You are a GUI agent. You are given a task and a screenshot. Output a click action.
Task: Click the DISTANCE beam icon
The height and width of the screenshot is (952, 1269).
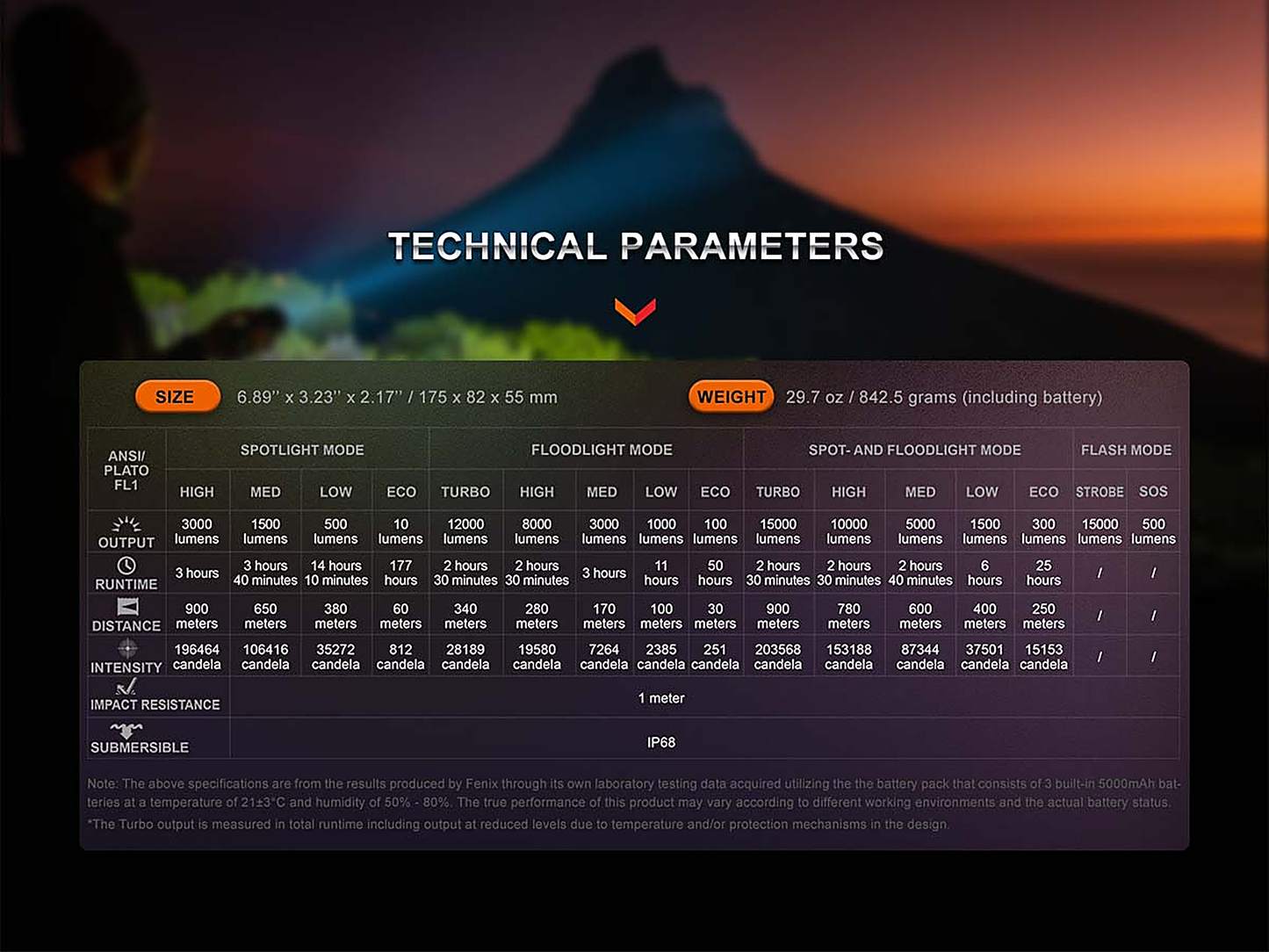tap(127, 607)
